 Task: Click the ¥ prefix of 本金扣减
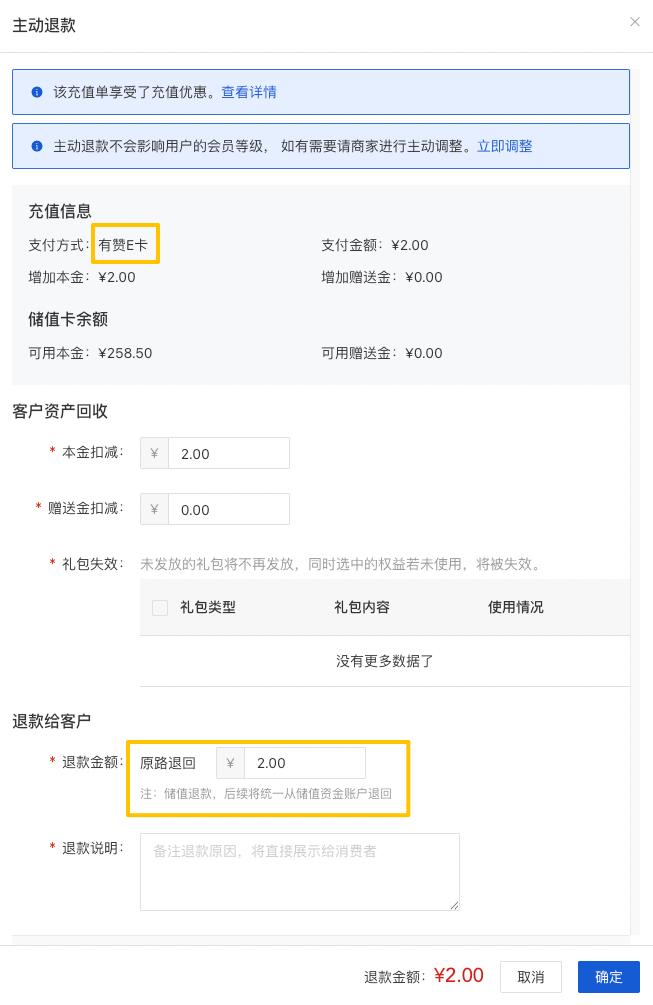click(x=154, y=453)
